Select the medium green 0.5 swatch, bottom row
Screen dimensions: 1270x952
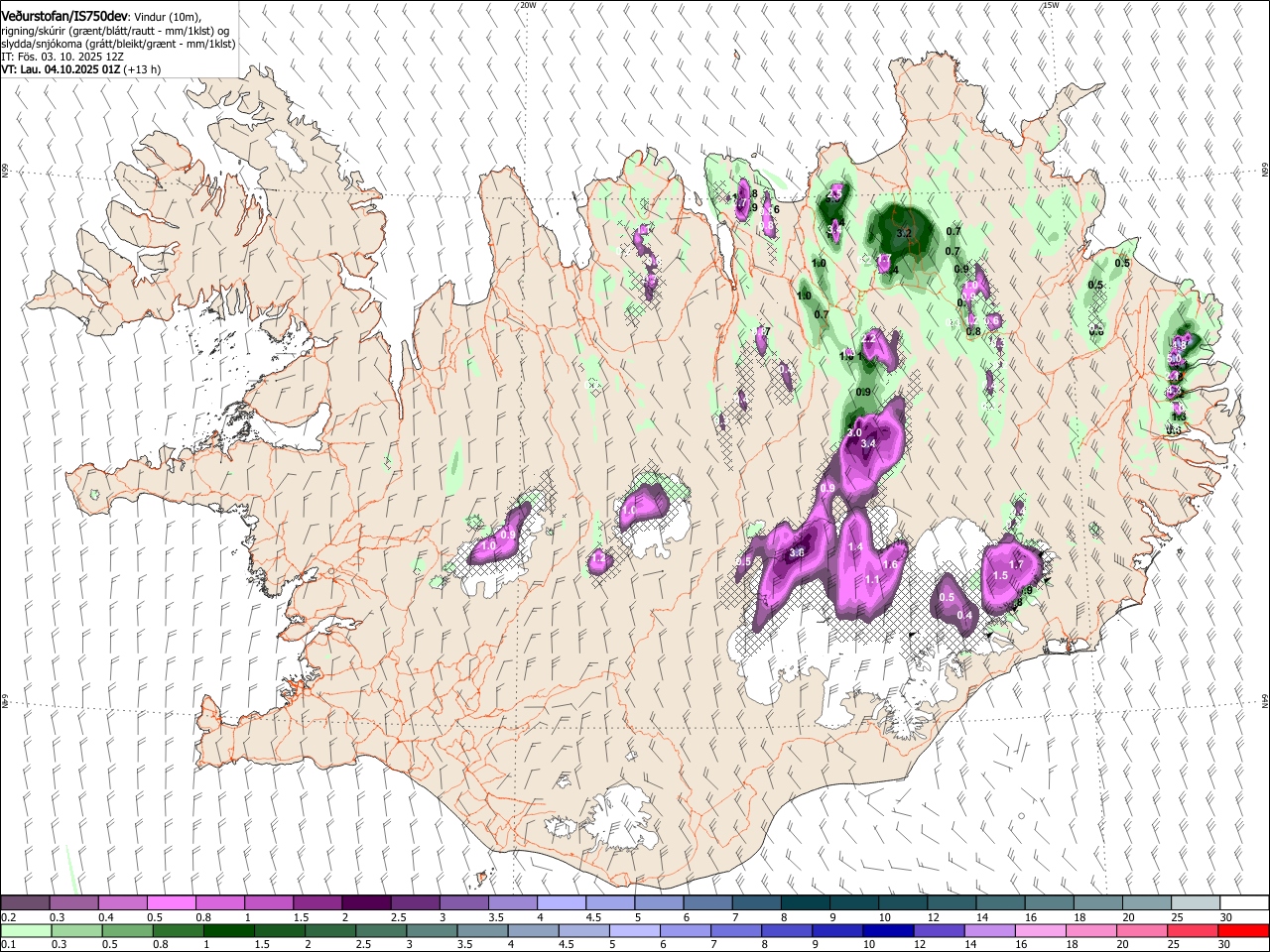point(127,930)
